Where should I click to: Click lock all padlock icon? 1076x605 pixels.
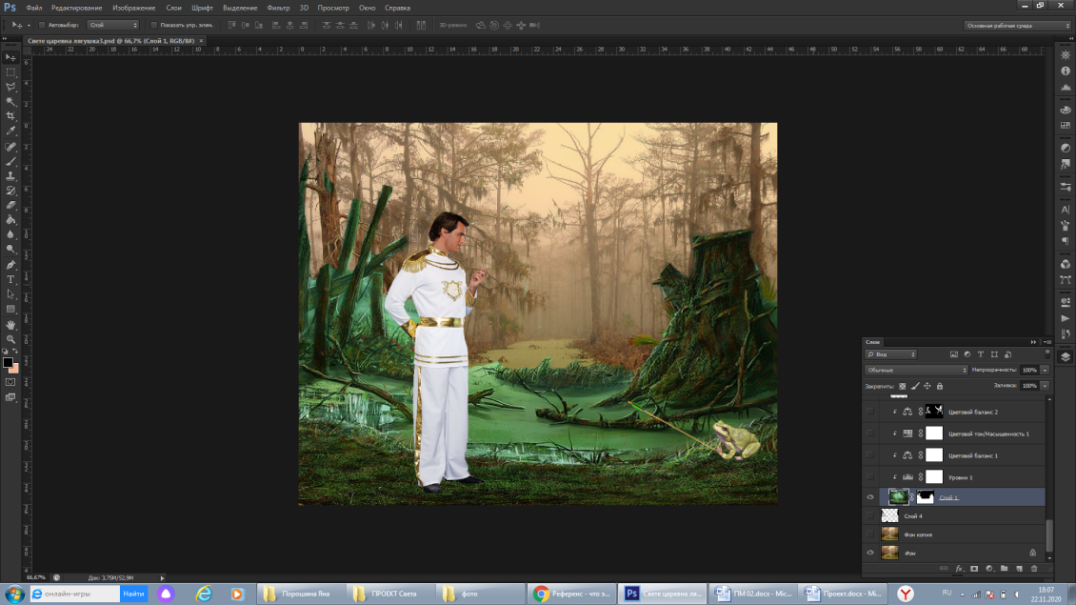[x=939, y=386]
